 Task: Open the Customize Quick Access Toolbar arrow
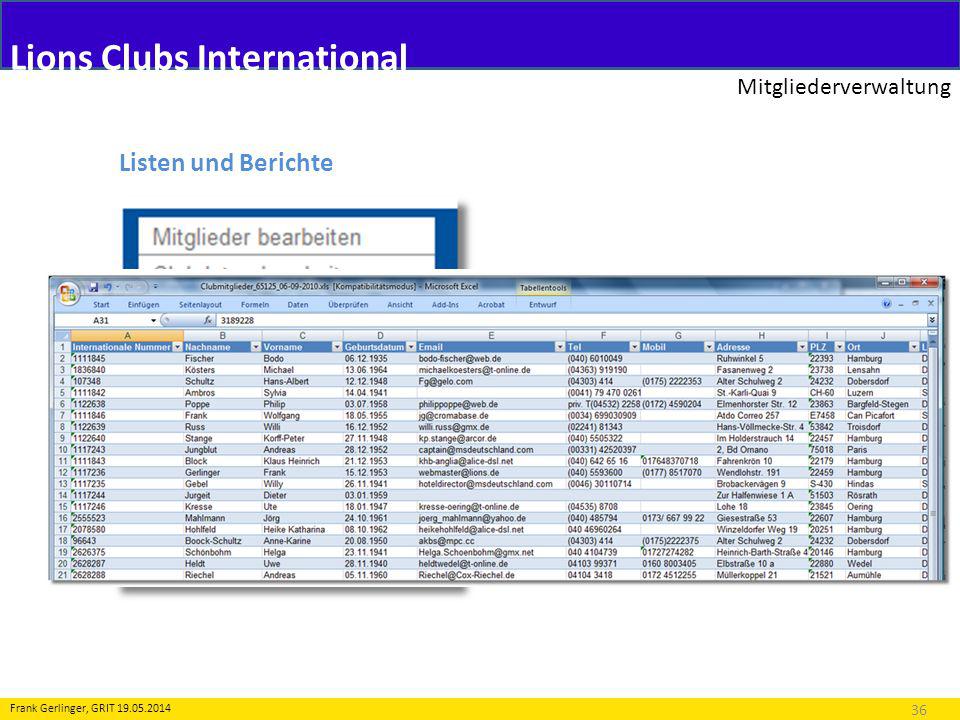[x=156, y=287]
